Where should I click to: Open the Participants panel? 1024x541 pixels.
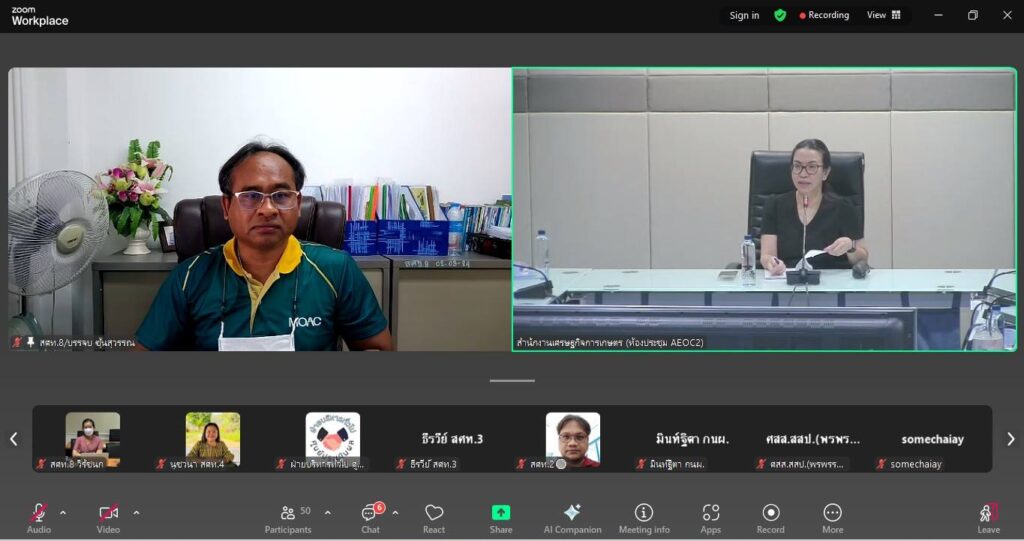pyautogui.click(x=288, y=517)
